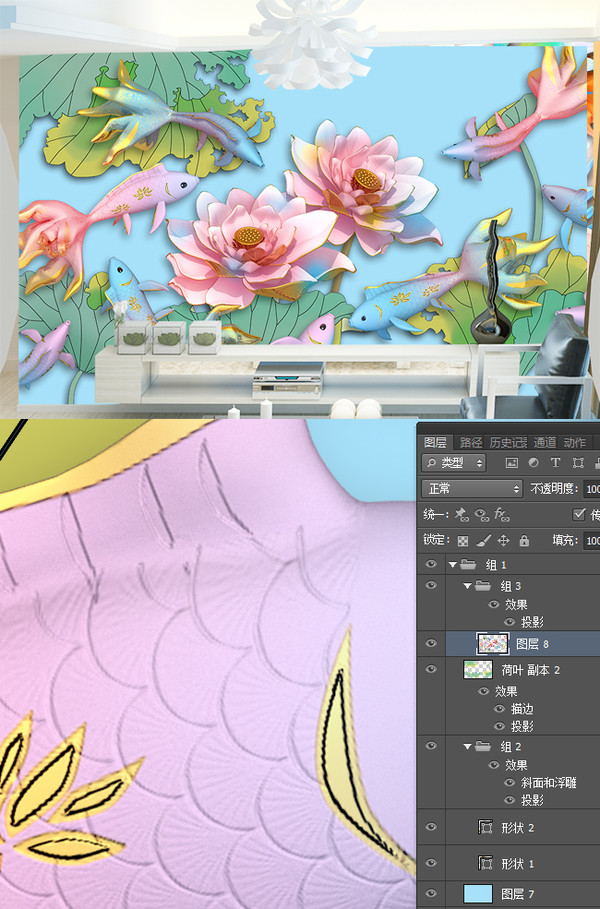Select the 组 2 layer name
Image resolution: width=600 pixels, height=909 pixels.
click(511, 747)
